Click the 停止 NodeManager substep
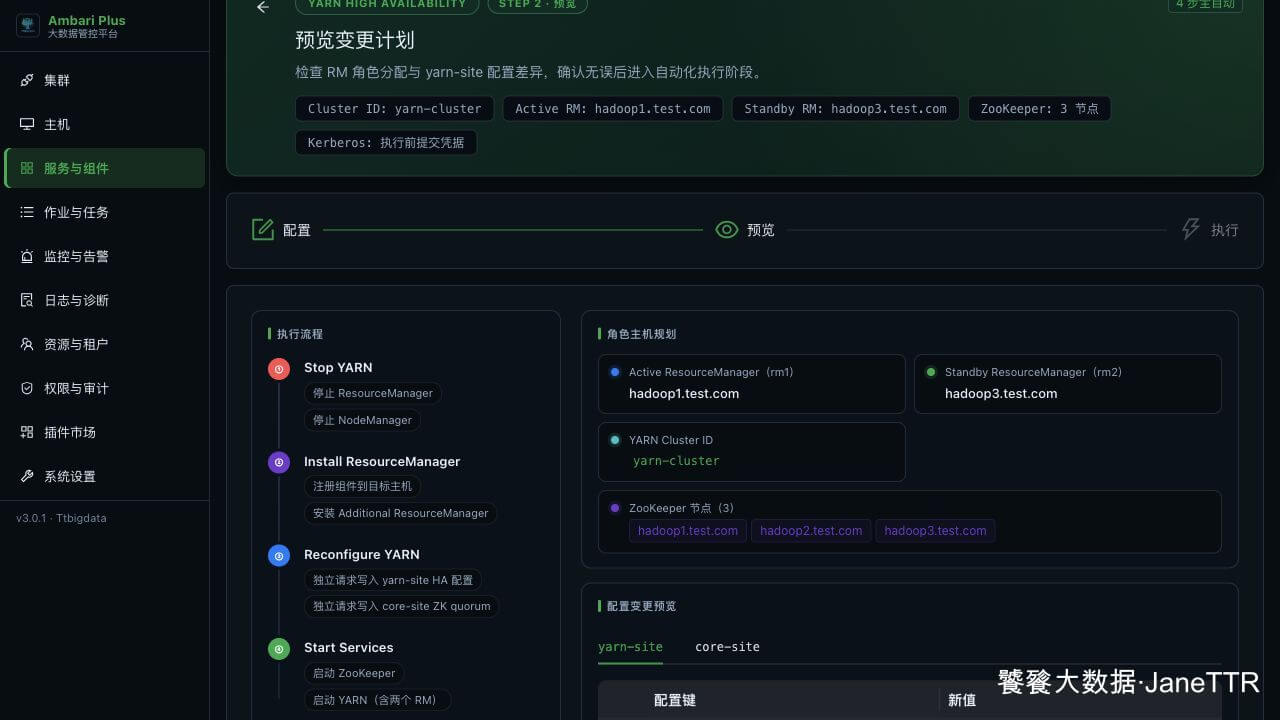The width and height of the screenshot is (1280, 720). (x=362, y=421)
